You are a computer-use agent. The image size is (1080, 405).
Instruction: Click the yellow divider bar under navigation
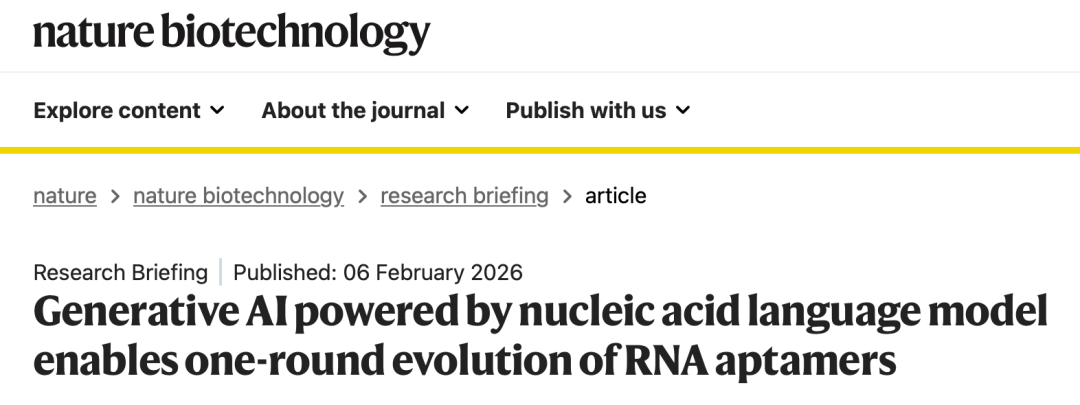540,151
